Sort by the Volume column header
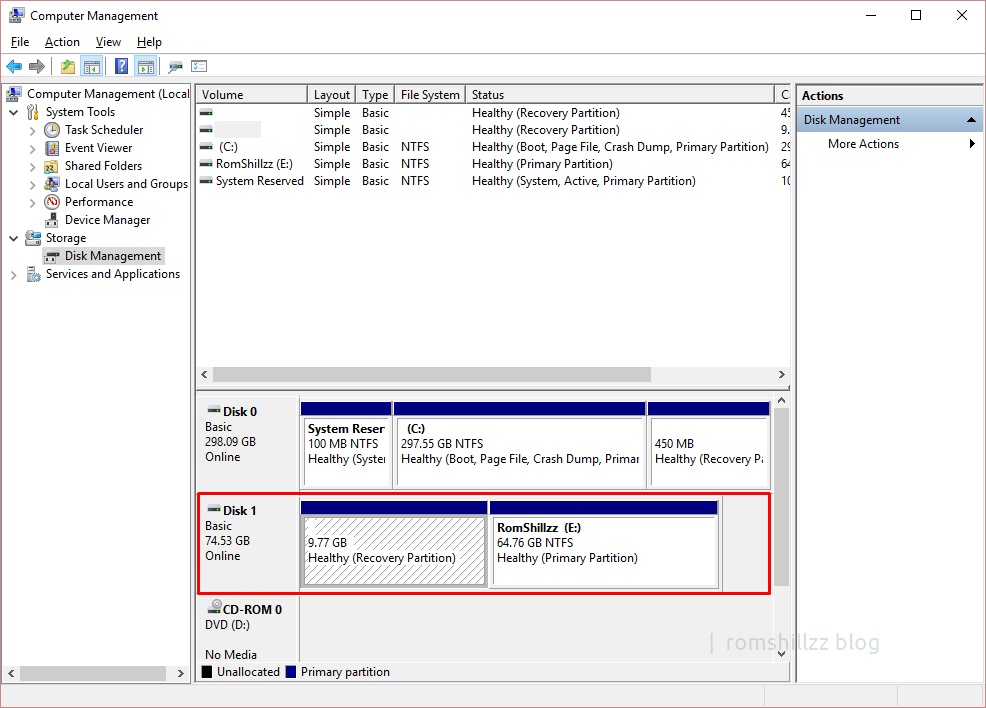This screenshot has width=986, height=708. [x=252, y=94]
